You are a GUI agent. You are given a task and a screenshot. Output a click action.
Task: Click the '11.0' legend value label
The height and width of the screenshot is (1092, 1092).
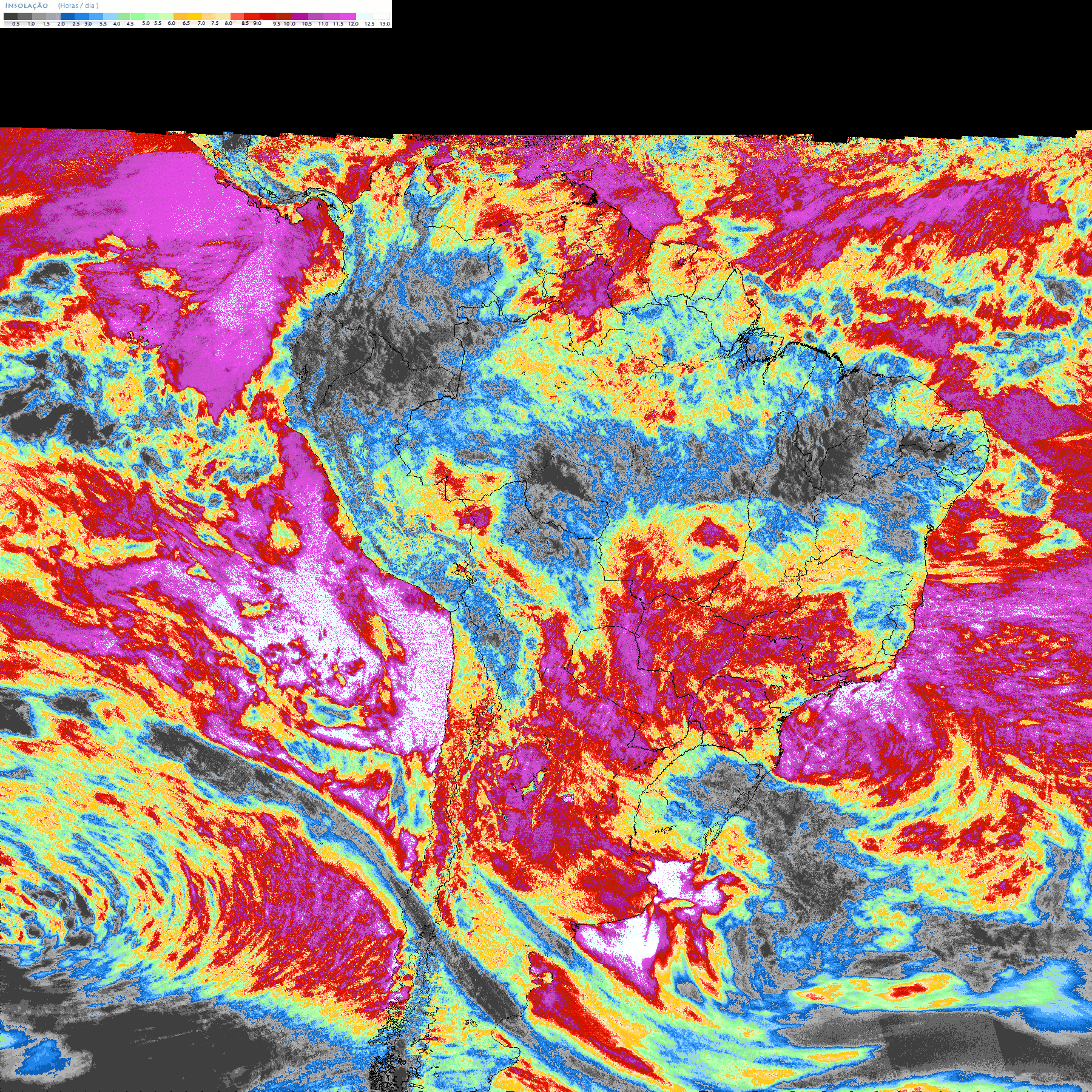click(x=323, y=24)
